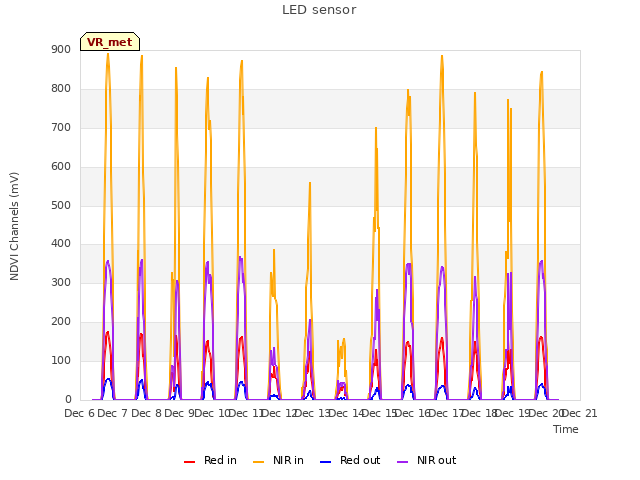Viewport: 640px width, 480px height.
Task: Click the 100 y-axis tick label
Action: pyautogui.click(x=61, y=360)
